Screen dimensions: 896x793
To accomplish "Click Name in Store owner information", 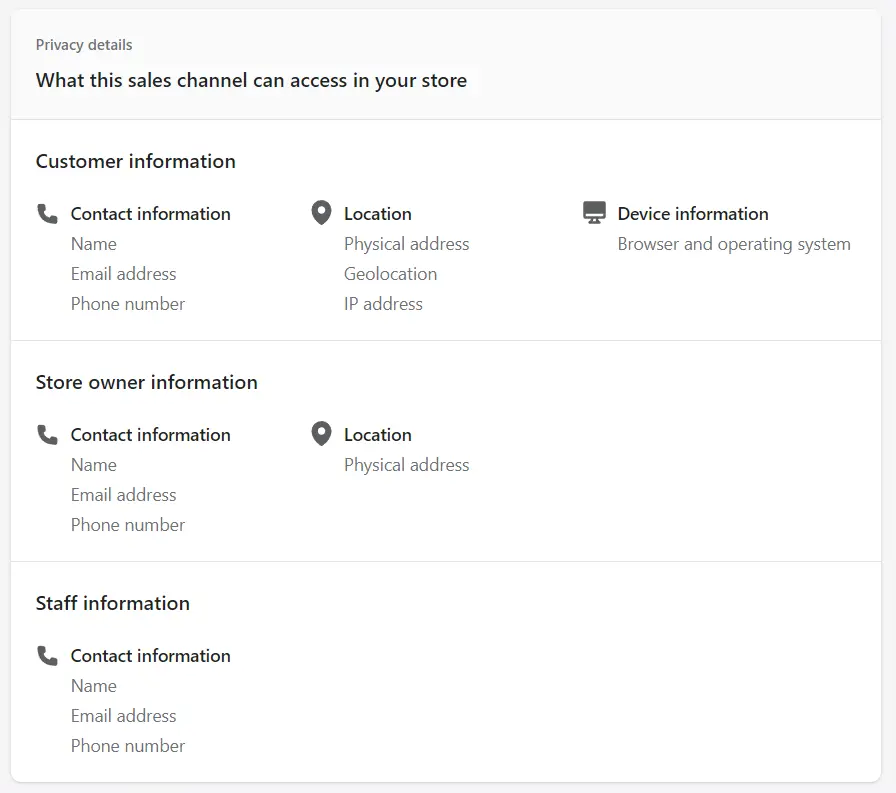I will pyautogui.click(x=94, y=465).
